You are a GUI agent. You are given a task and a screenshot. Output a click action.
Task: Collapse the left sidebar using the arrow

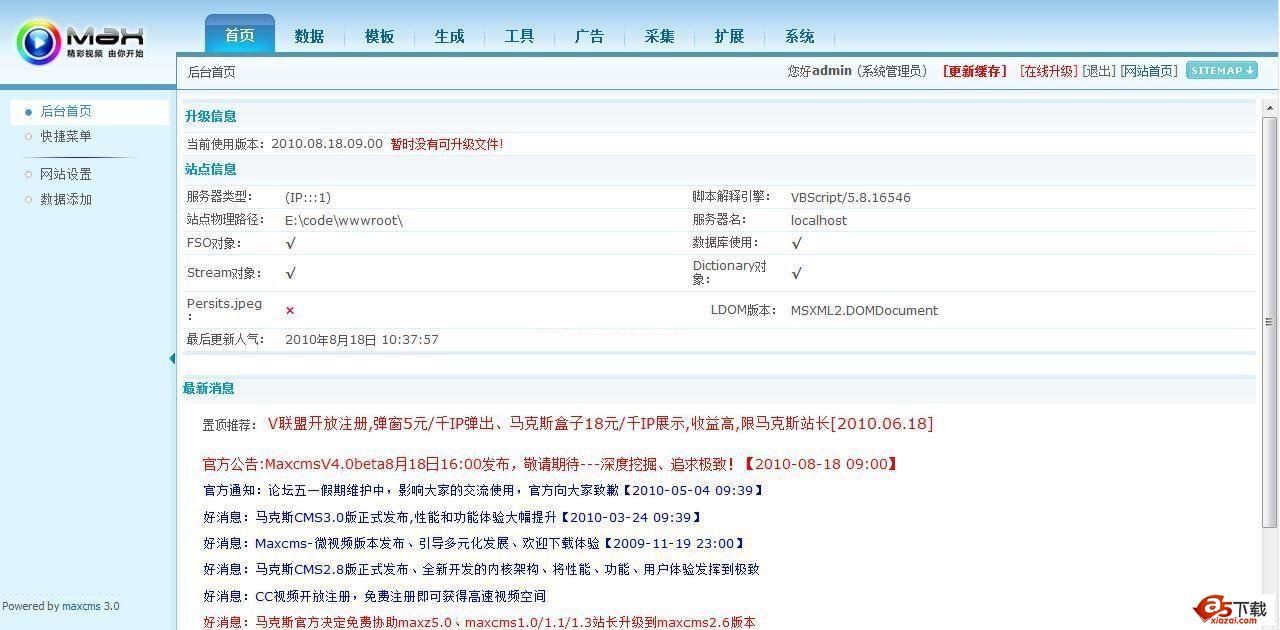click(x=171, y=357)
